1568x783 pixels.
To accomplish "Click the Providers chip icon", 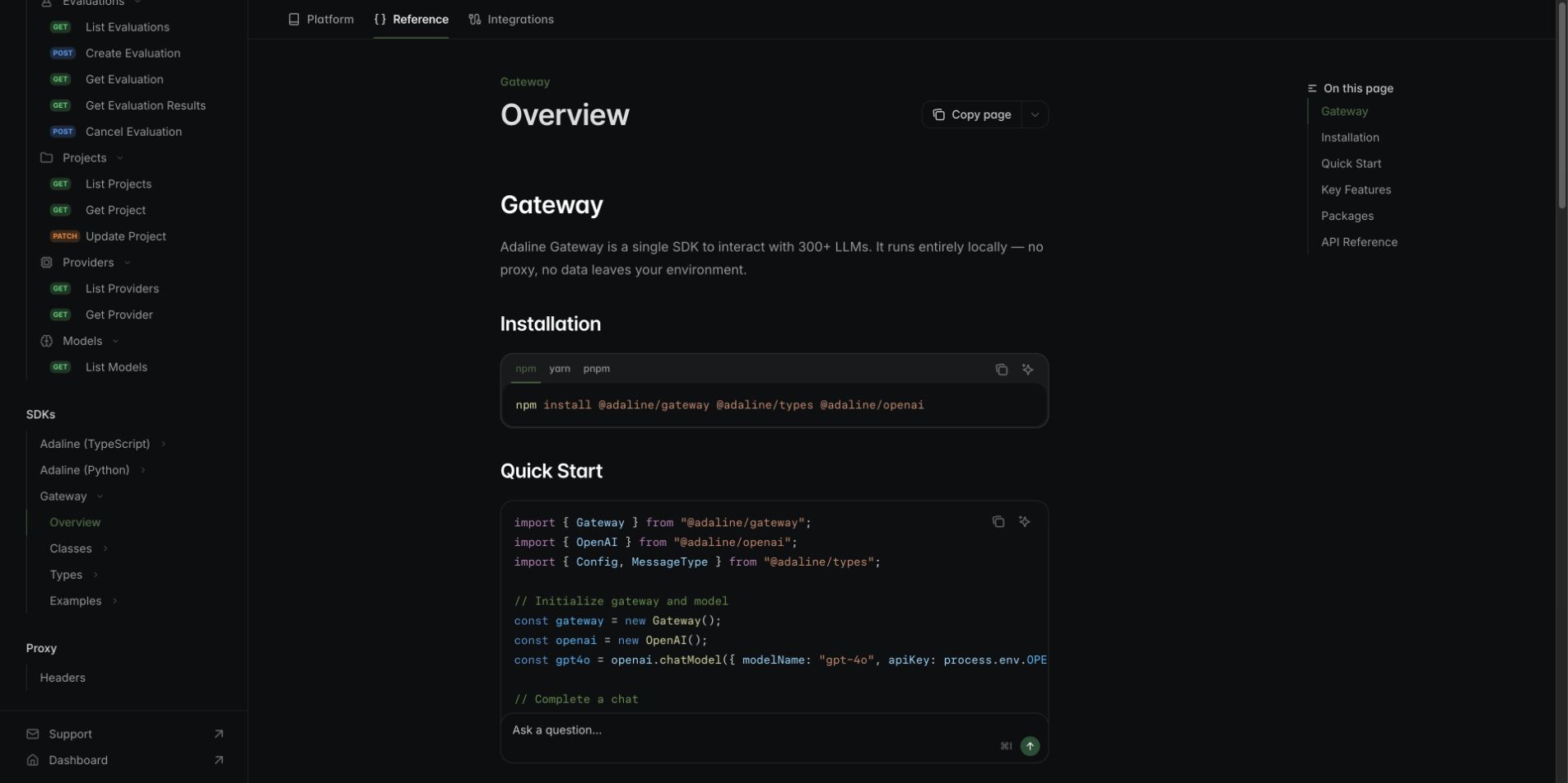I will (46, 263).
